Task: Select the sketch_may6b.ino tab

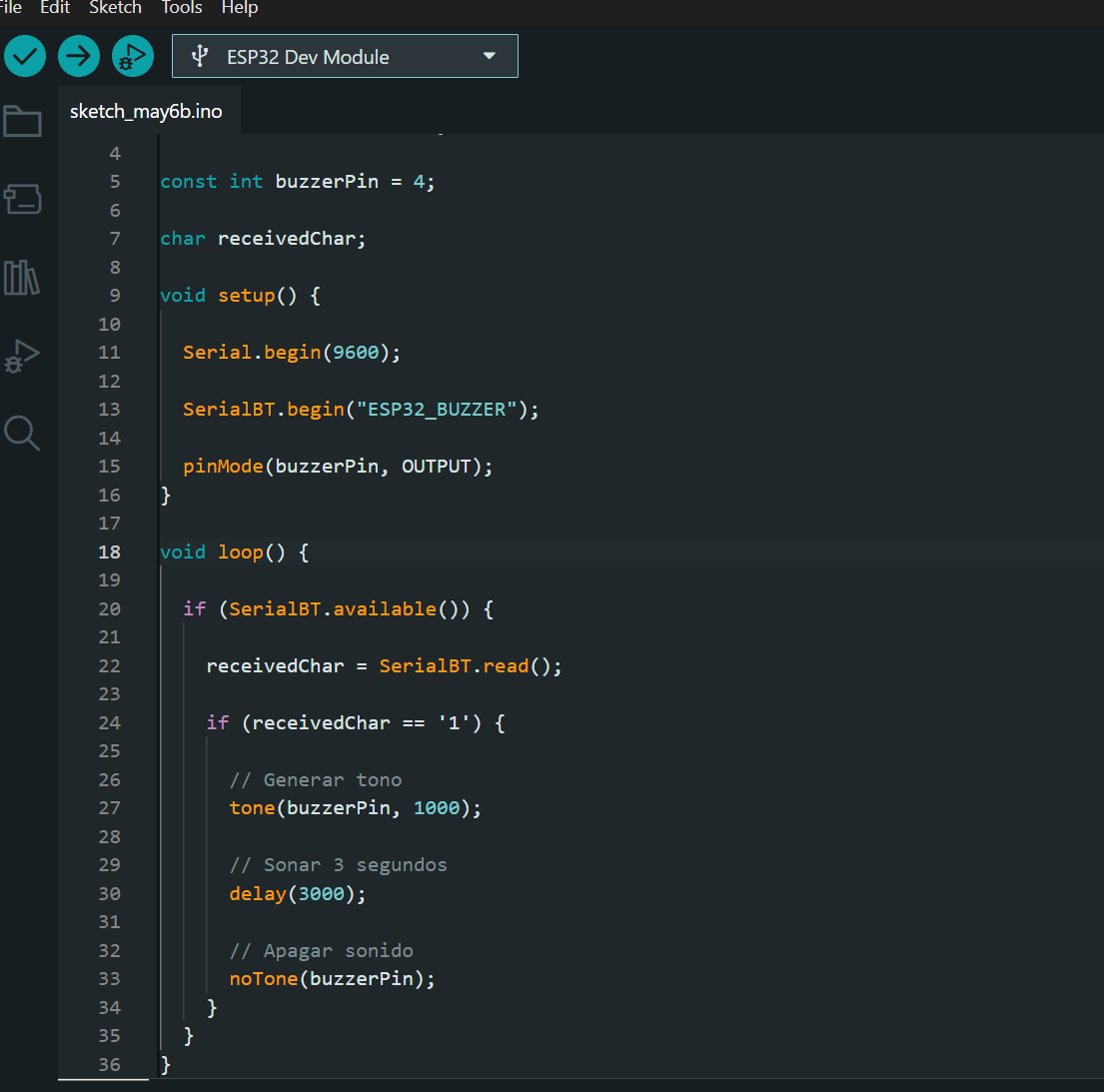Action: point(147,111)
